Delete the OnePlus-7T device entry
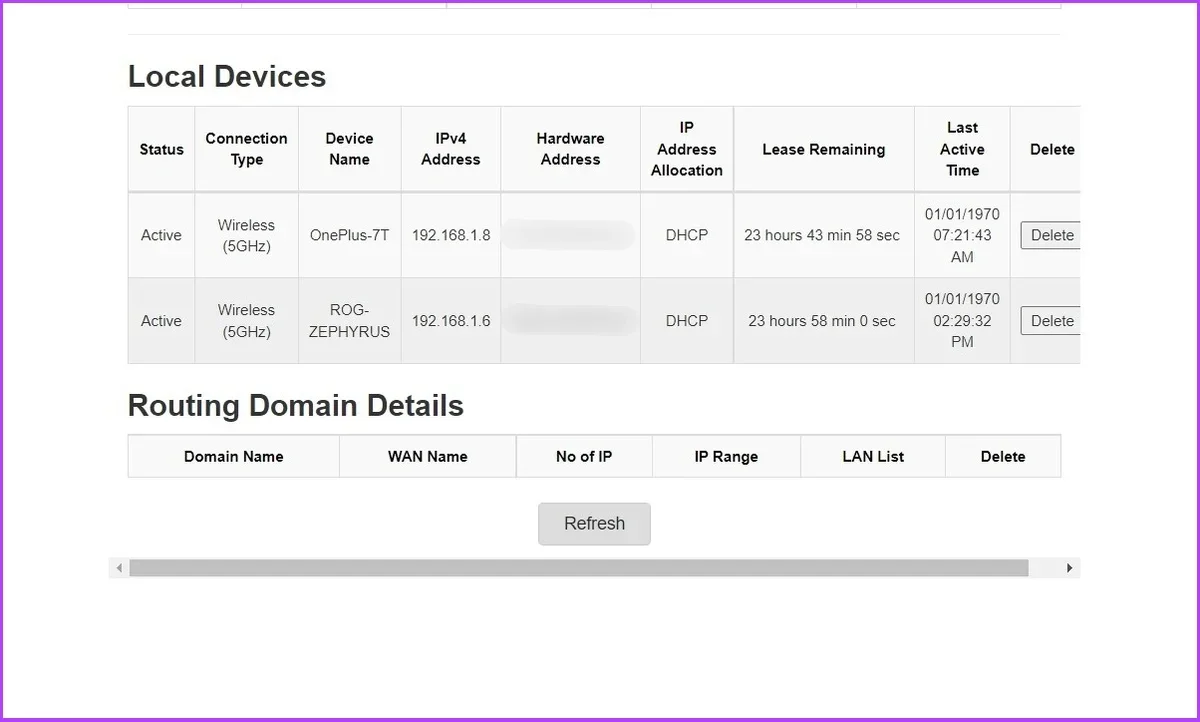 [1051, 235]
